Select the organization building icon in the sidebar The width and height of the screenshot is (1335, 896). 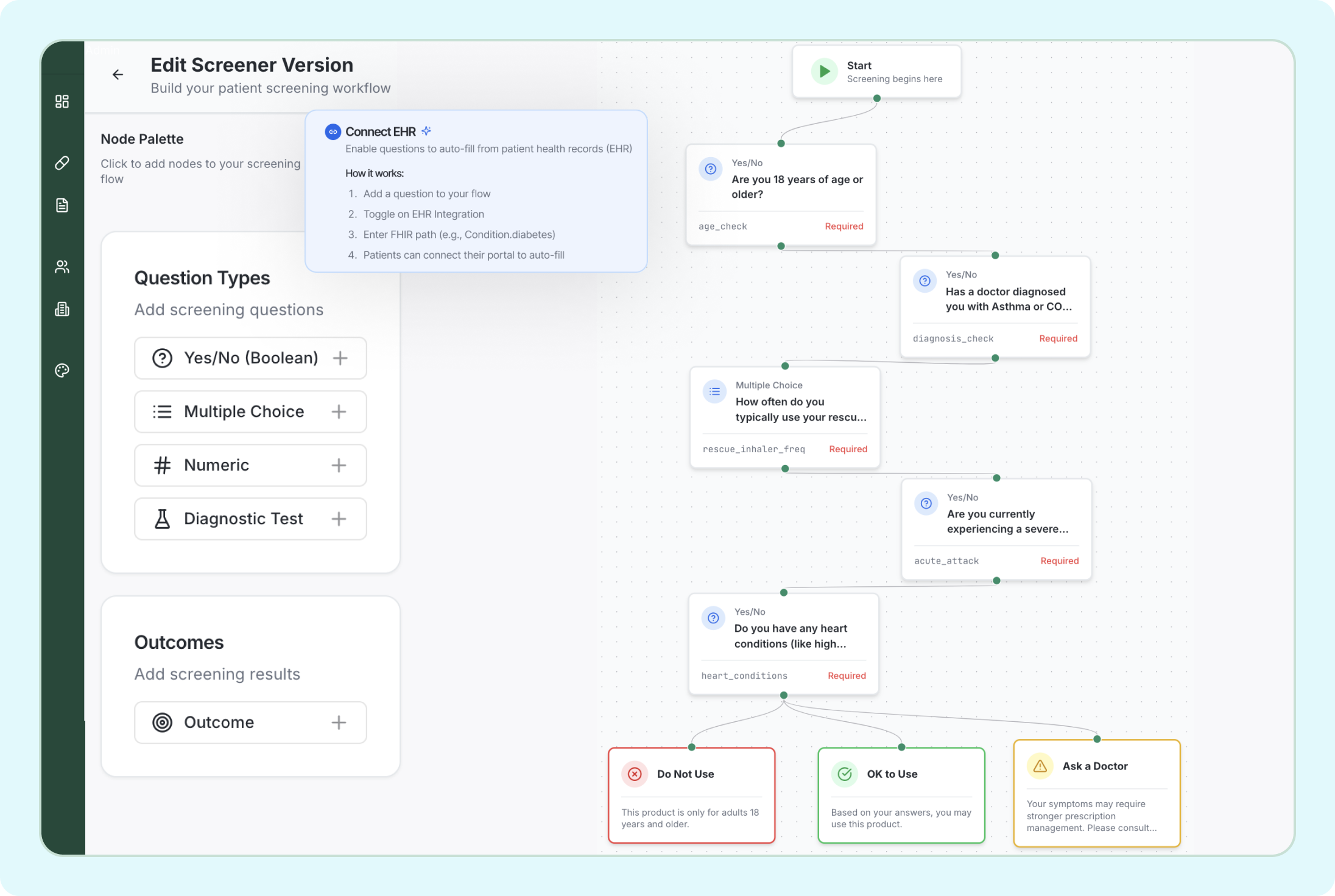click(x=62, y=309)
